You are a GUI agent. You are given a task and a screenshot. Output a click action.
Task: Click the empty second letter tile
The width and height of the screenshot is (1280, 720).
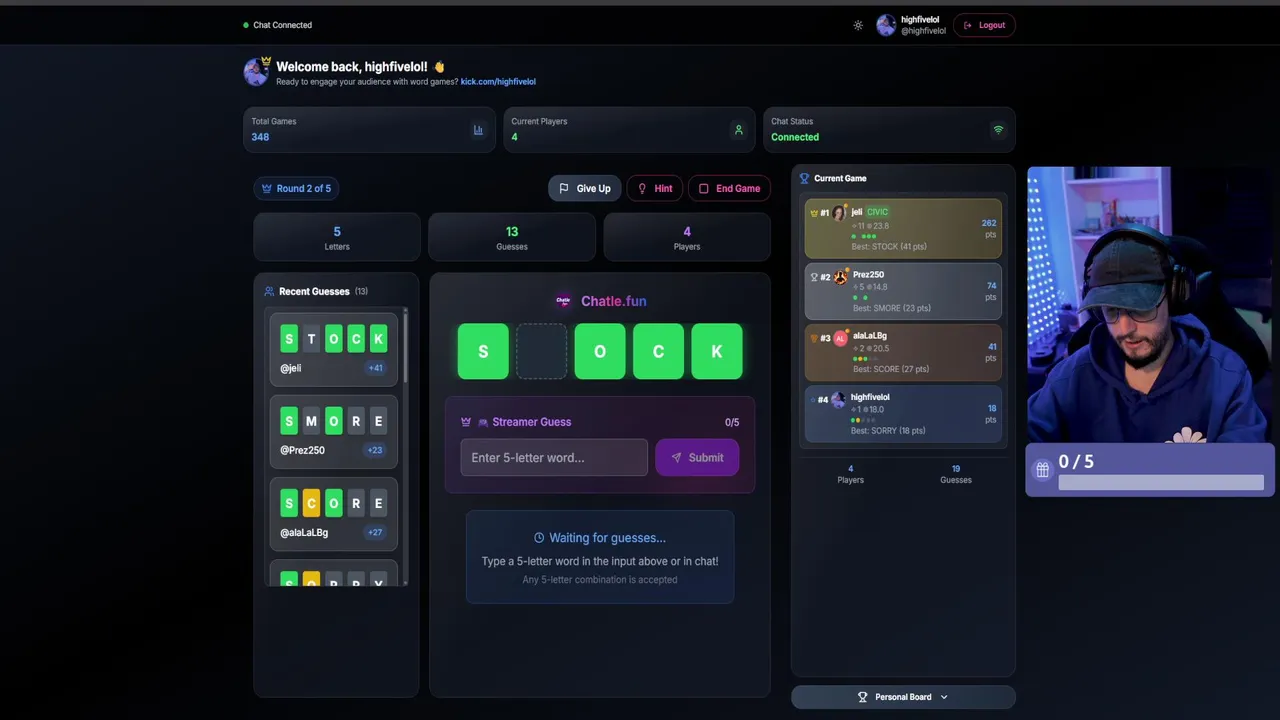tap(541, 351)
